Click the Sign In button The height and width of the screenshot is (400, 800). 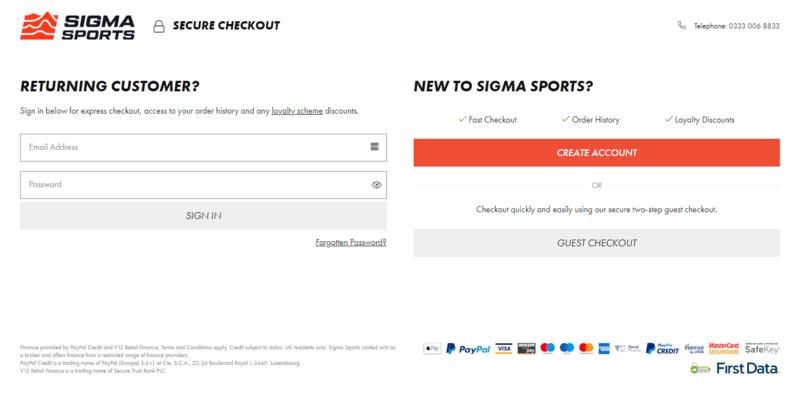[x=203, y=215]
